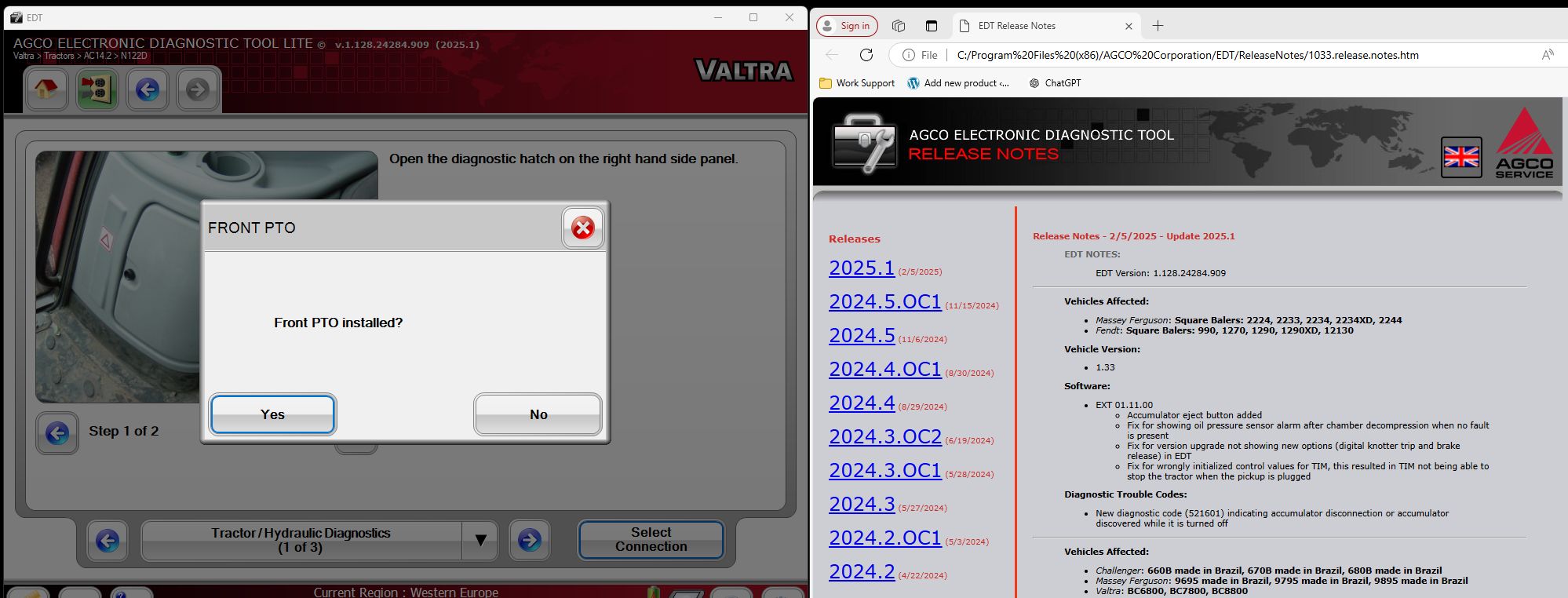The width and height of the screenshot is (1568, 598).
Task: Go to the EDT home screen icon
Action: [46, 89]
